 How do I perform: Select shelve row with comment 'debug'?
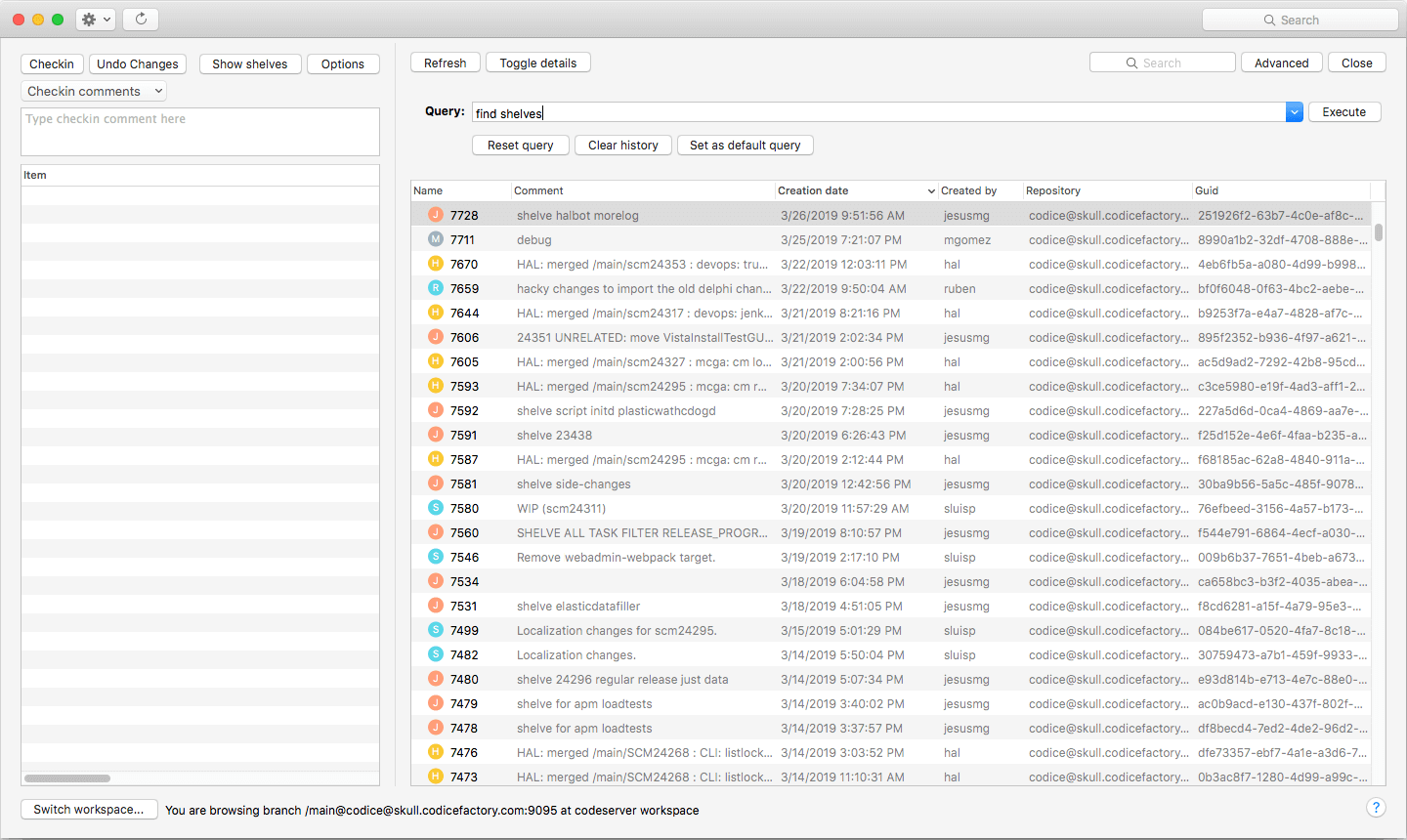[891, 239]
